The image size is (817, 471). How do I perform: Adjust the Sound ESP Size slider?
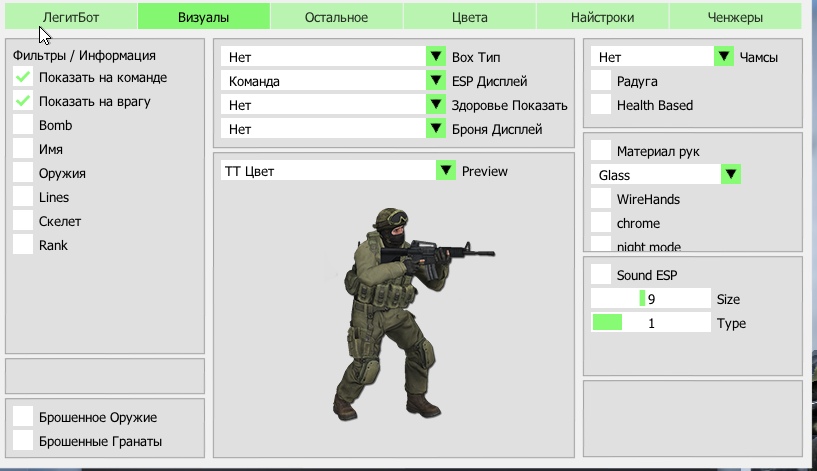tap(651, 299)
